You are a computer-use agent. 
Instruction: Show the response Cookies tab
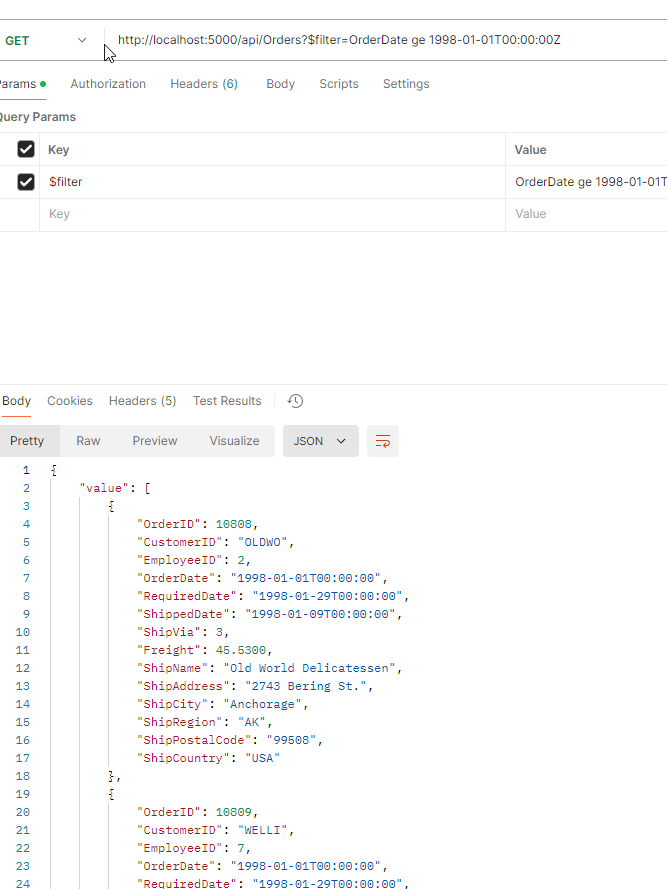click(70, 401)
